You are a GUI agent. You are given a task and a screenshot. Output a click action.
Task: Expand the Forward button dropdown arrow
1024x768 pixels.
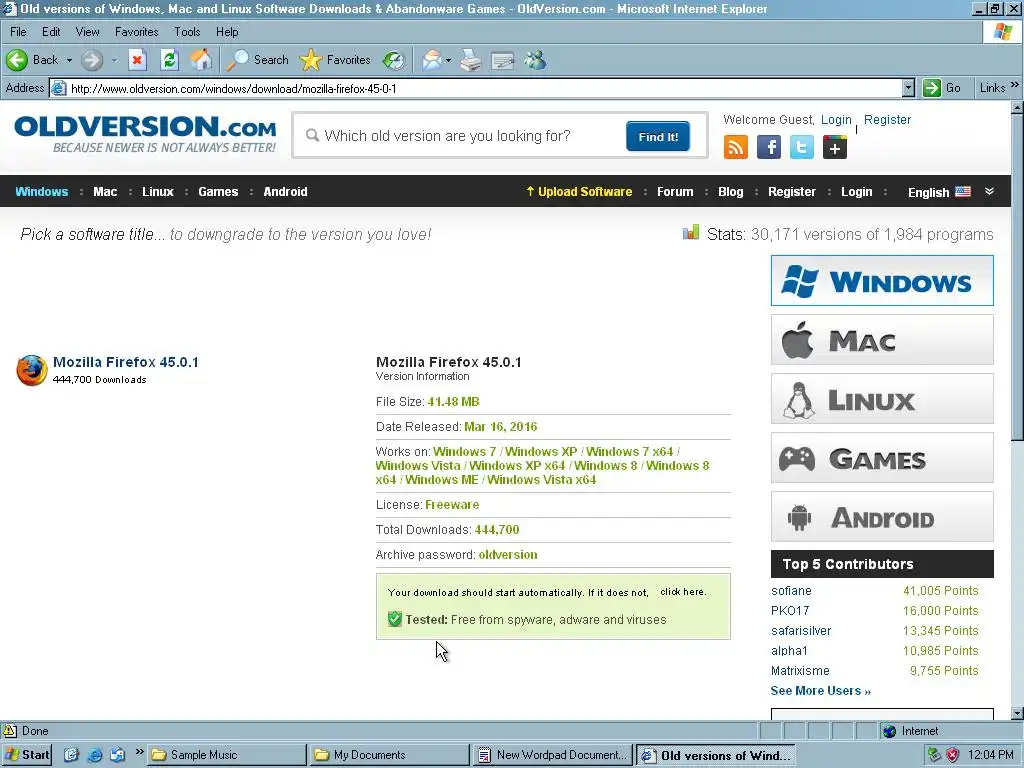pos(114,60)
